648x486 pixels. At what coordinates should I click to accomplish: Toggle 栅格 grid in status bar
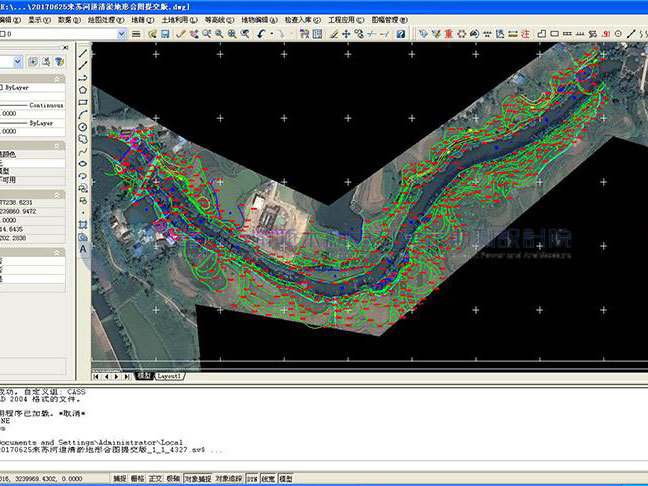pyautogui.click(x=138, y=478)
